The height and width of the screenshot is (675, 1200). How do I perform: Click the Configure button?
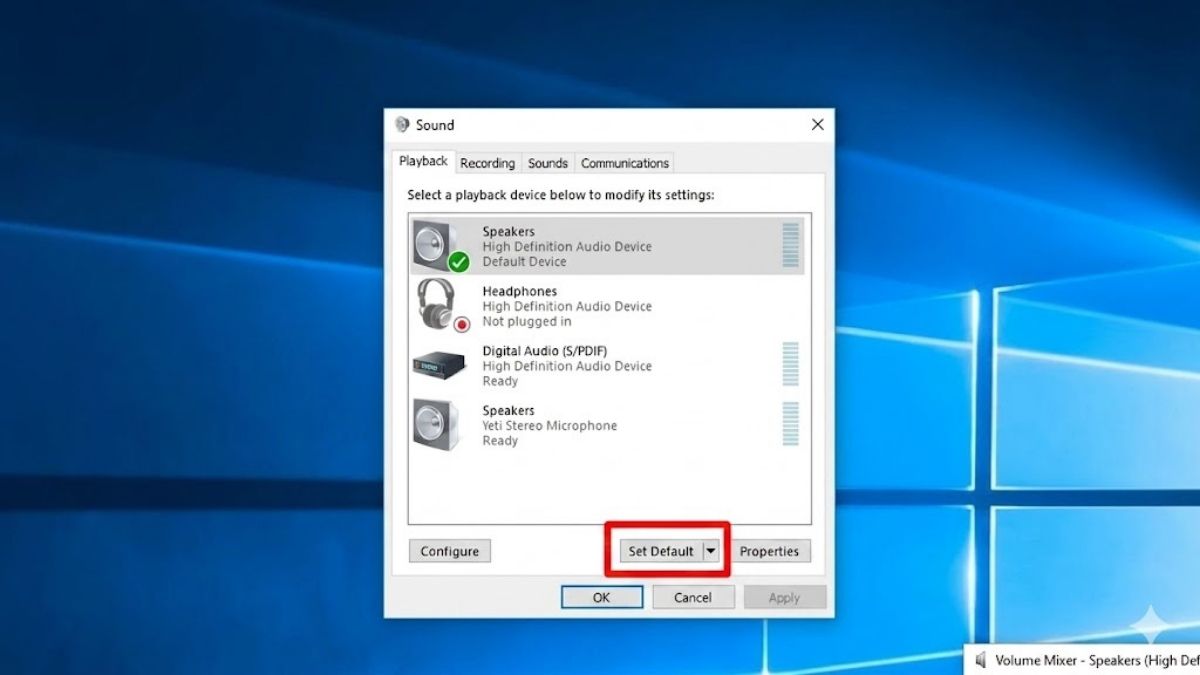click(x=450, y=551)
